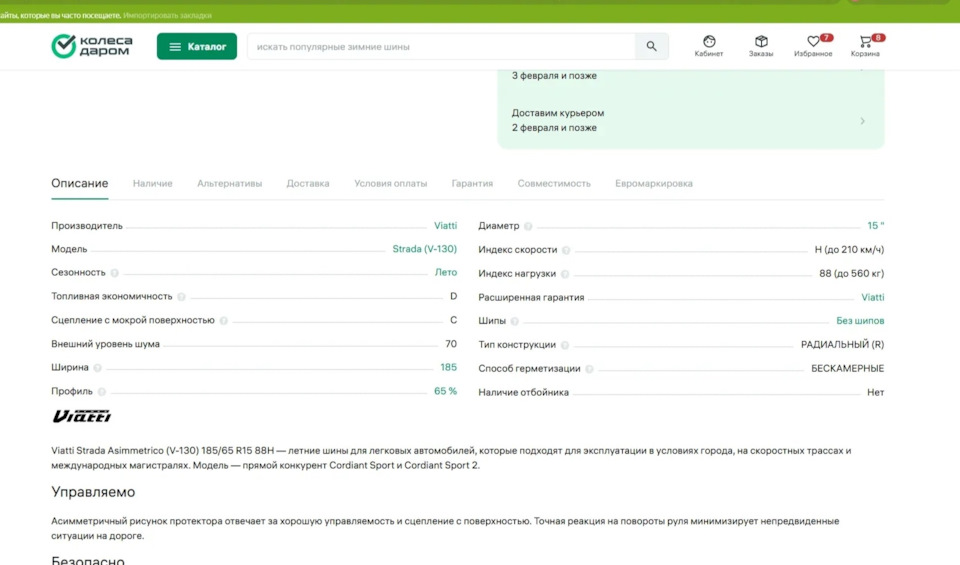This screenshot has width=960, height=565.
Task: Focus the tire search input field
Action: click(441, 47)
